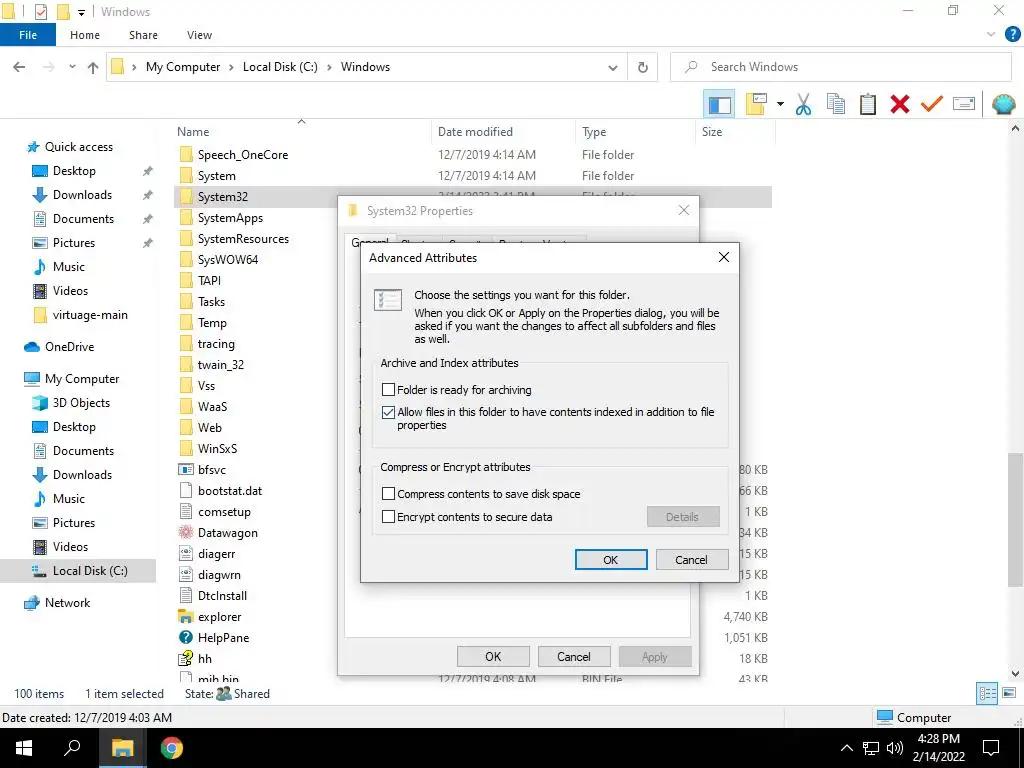Check Encrypt contents to secure data
Image resolution: width=1024 pixels, height=768 pixels.
point(388,517)
